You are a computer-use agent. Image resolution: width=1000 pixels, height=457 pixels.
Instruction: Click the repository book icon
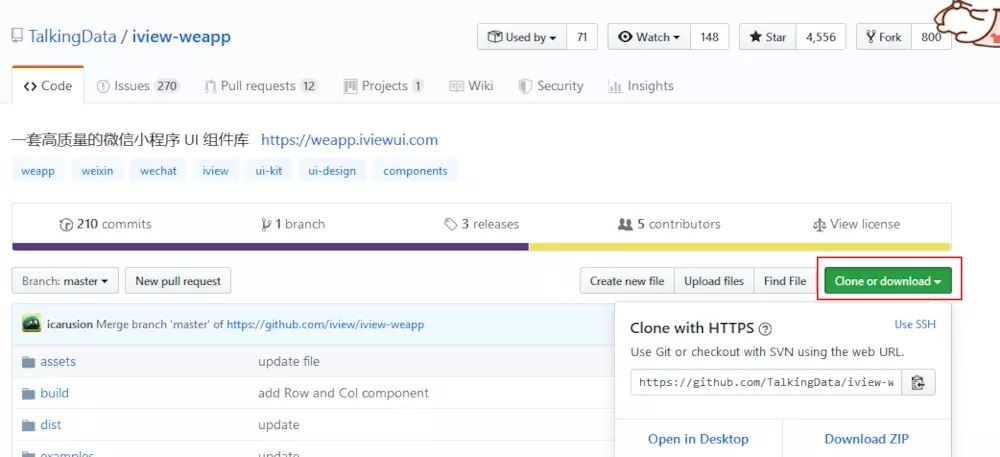click(x=17, y=36)
